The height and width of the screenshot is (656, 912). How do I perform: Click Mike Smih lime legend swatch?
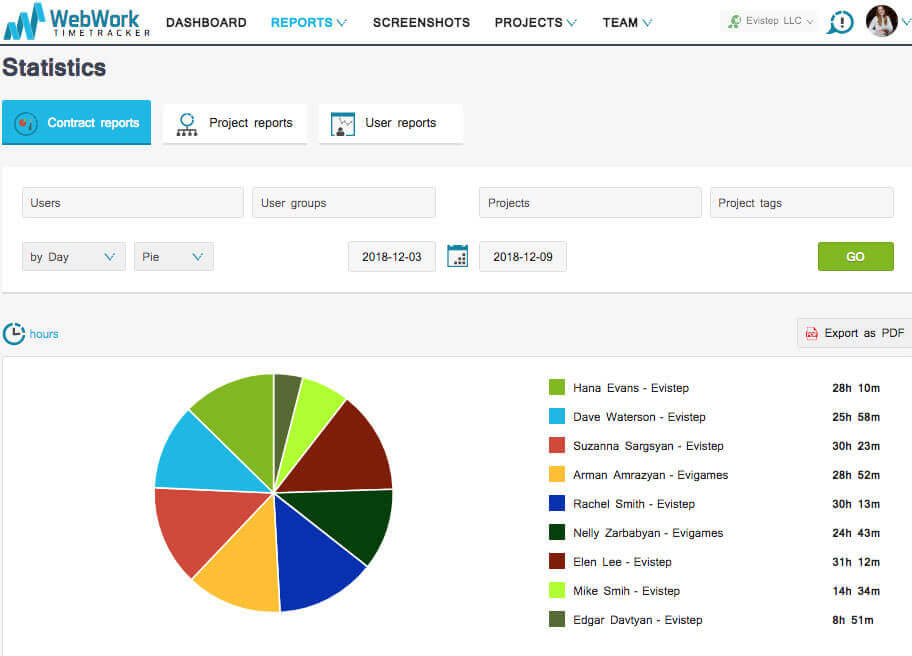click(557, 590)
